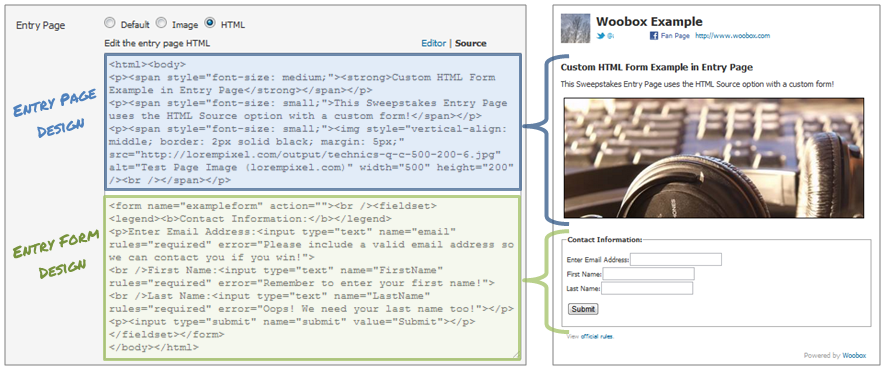The image size is (886, 370).
Task: Click the headphones keyboard banner image
Action: (714, 158)
